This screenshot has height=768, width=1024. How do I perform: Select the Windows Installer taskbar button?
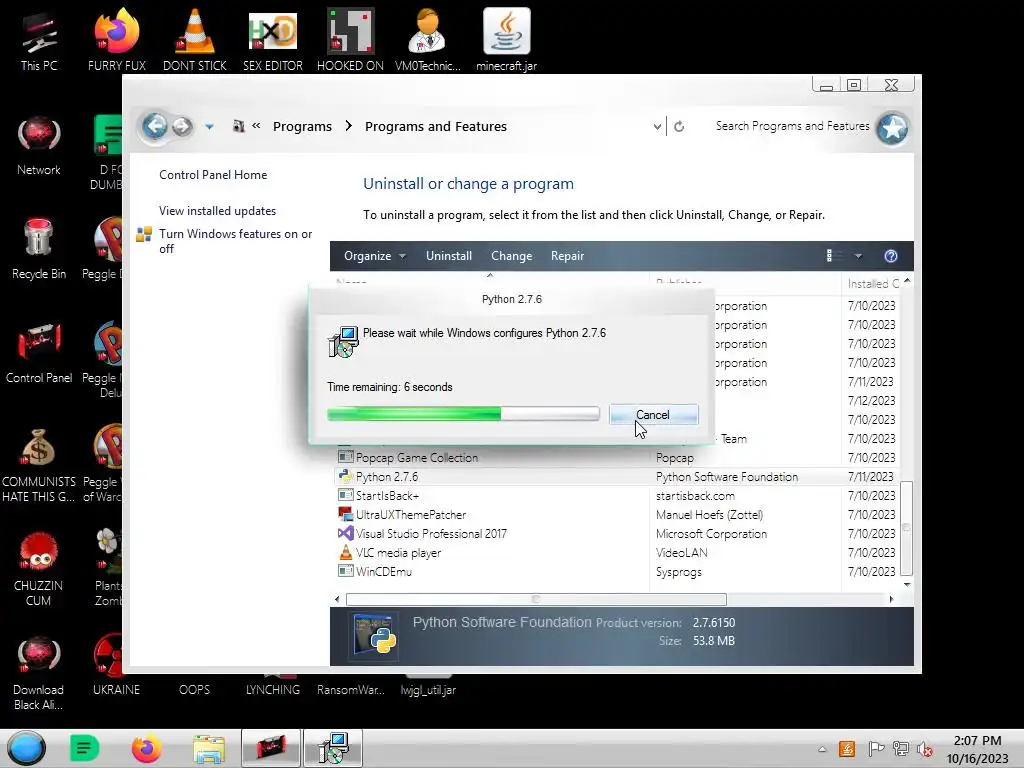333,748
